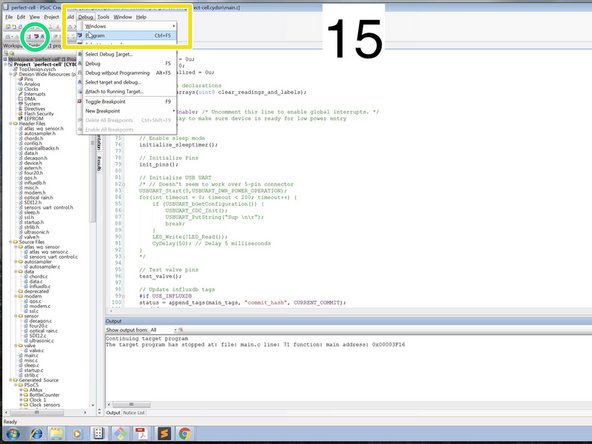
Task: Click the workspace tree scroll-down arrow
Action: pyautogui.click(x=93, y=405)
